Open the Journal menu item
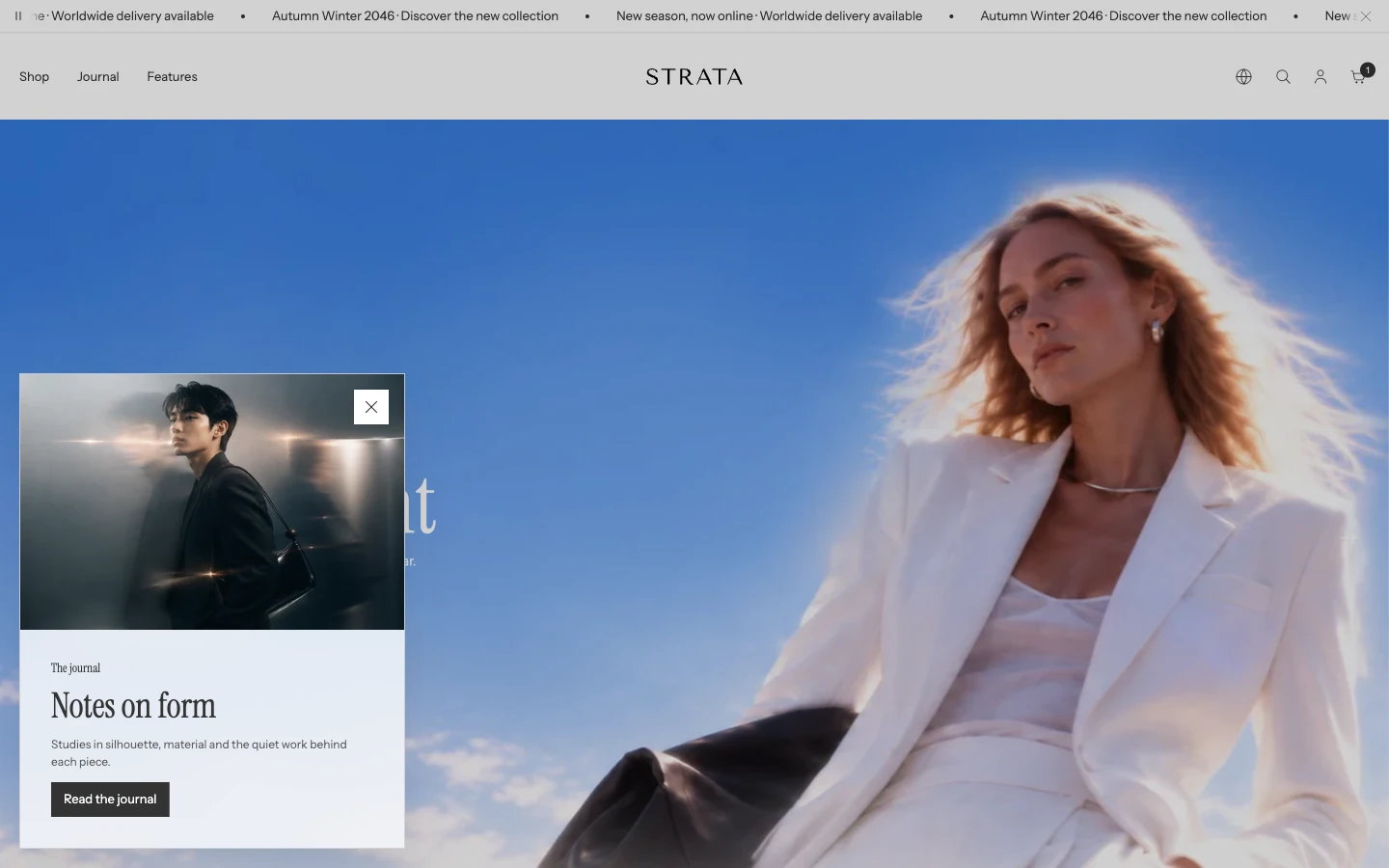The width and height of the screenshot is (1389, 868). point(98,77)
